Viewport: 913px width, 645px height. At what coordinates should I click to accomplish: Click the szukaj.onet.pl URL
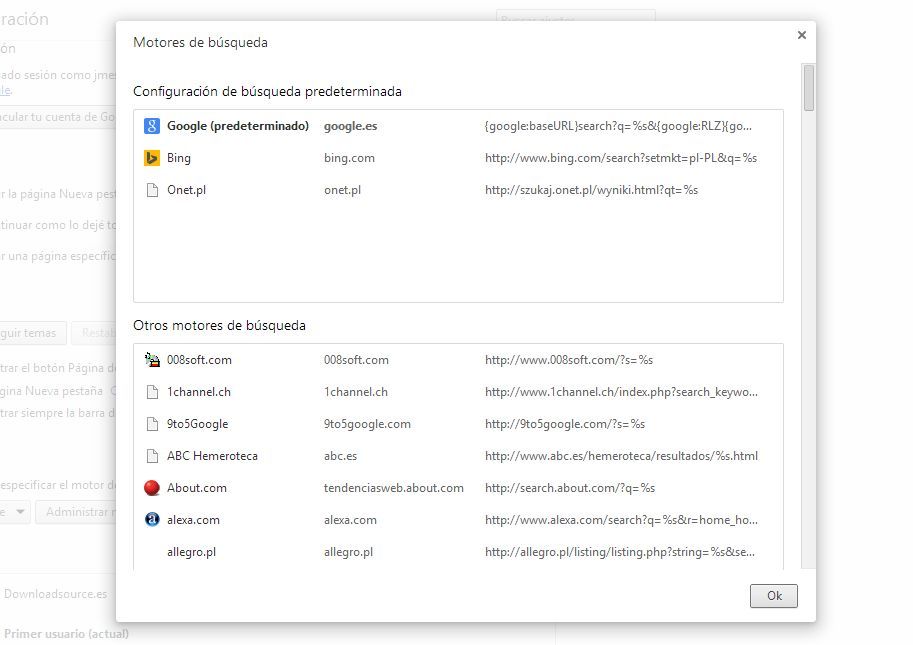tap(591, 190)
